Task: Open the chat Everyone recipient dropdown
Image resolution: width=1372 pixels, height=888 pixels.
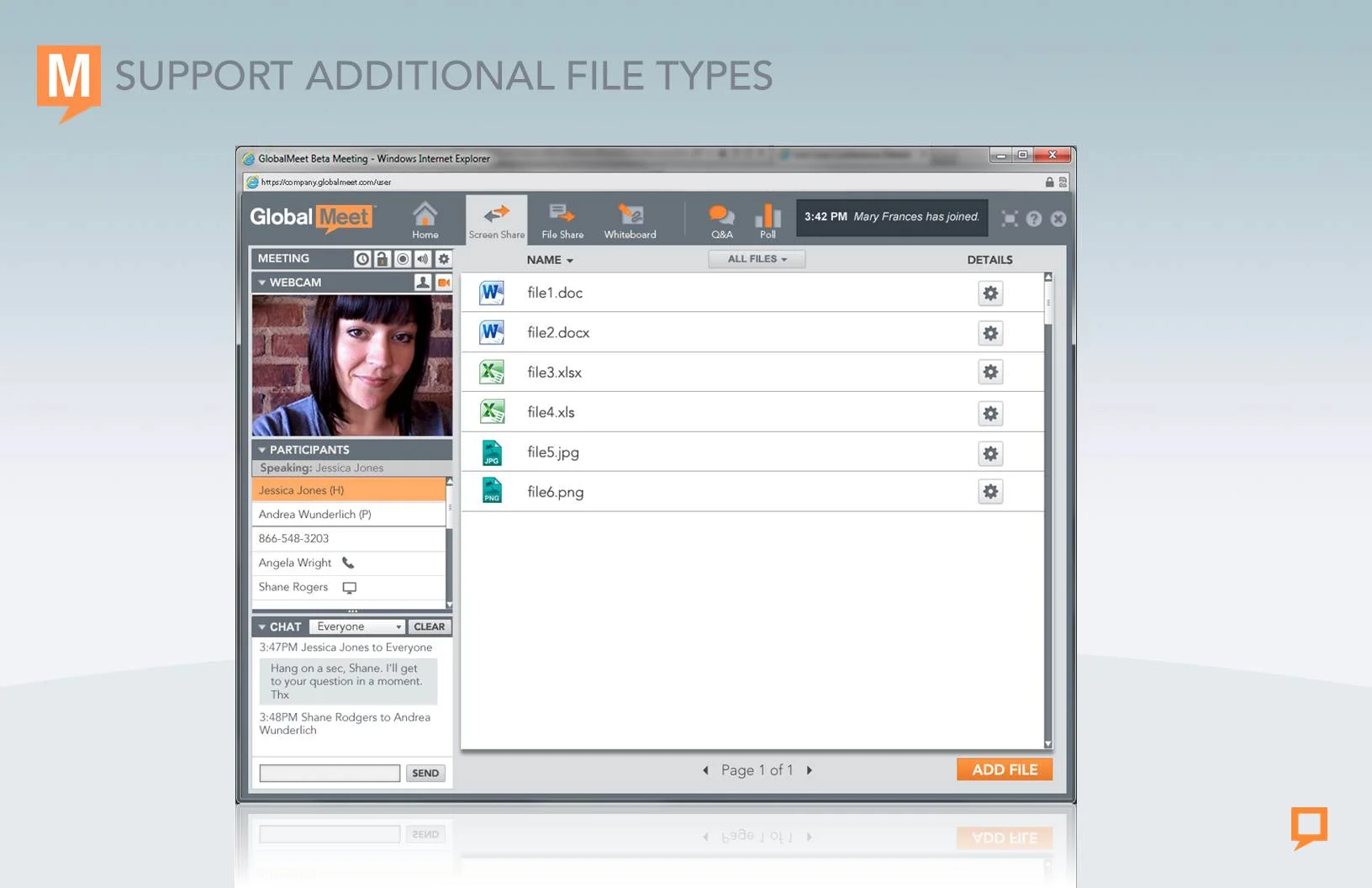Action: pos(356,627)
